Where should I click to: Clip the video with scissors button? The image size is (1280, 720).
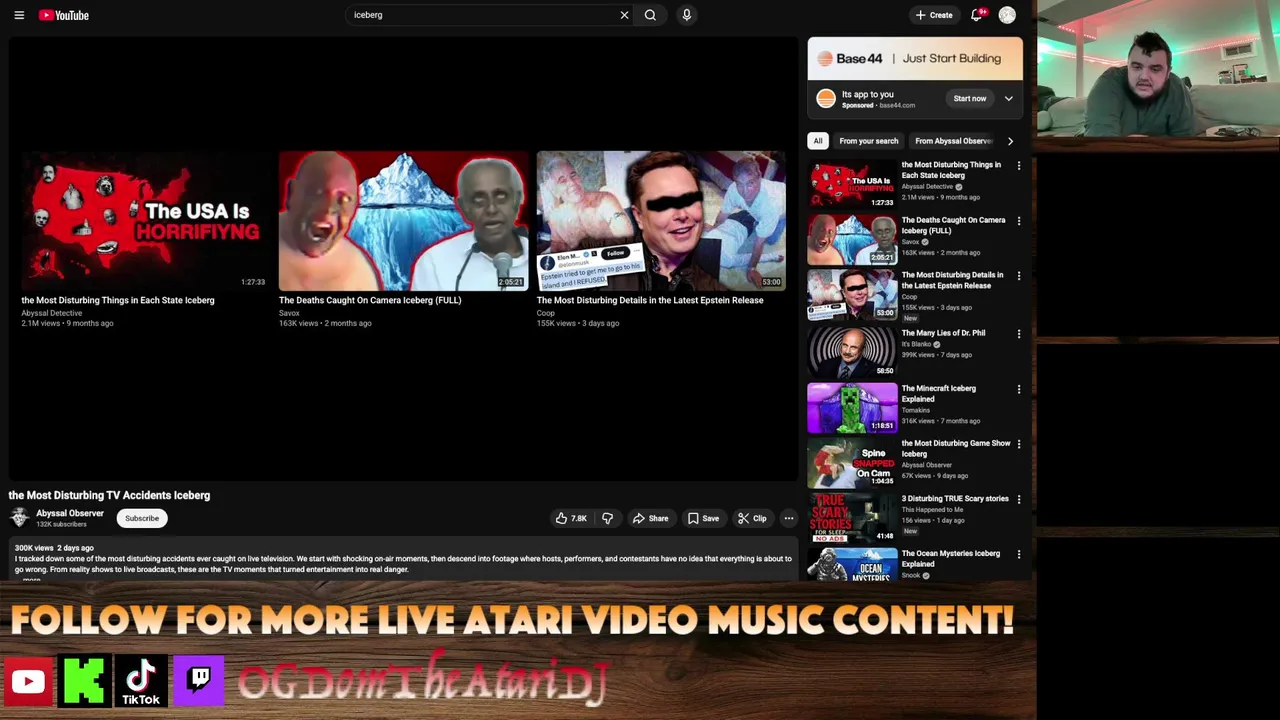(x=752, y=518)
